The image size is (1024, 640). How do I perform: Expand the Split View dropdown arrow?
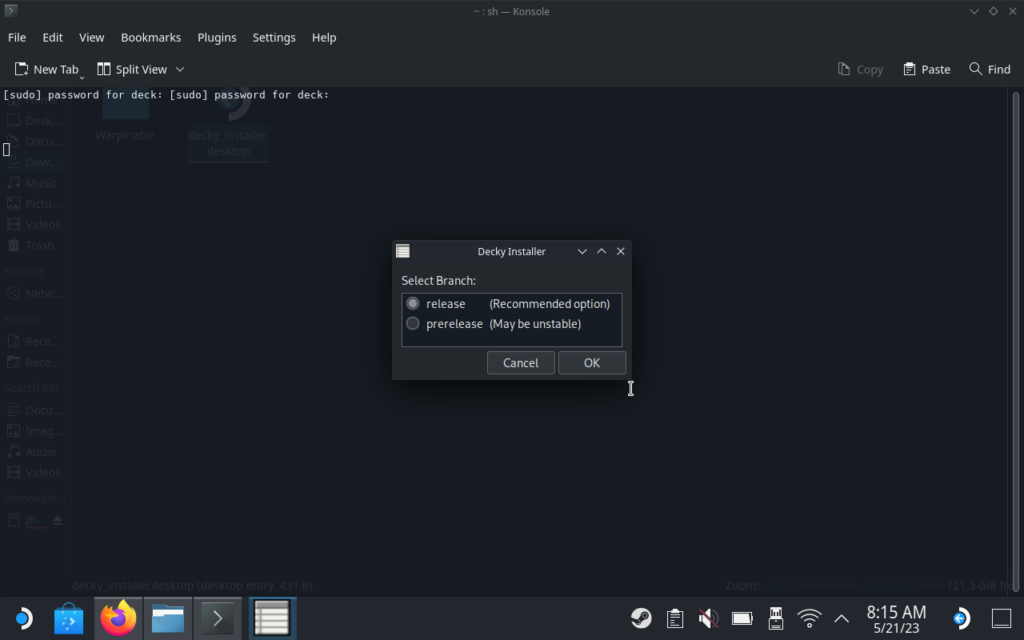pos(180,69)
